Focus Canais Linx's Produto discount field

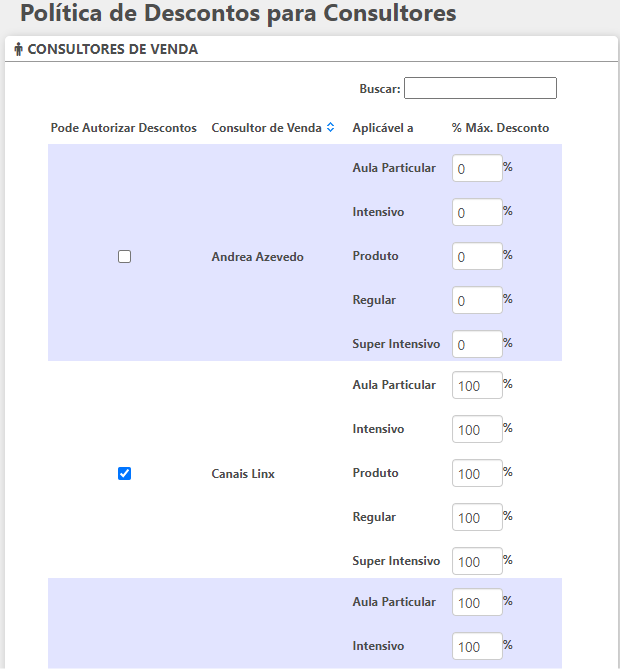coord(477,474)
